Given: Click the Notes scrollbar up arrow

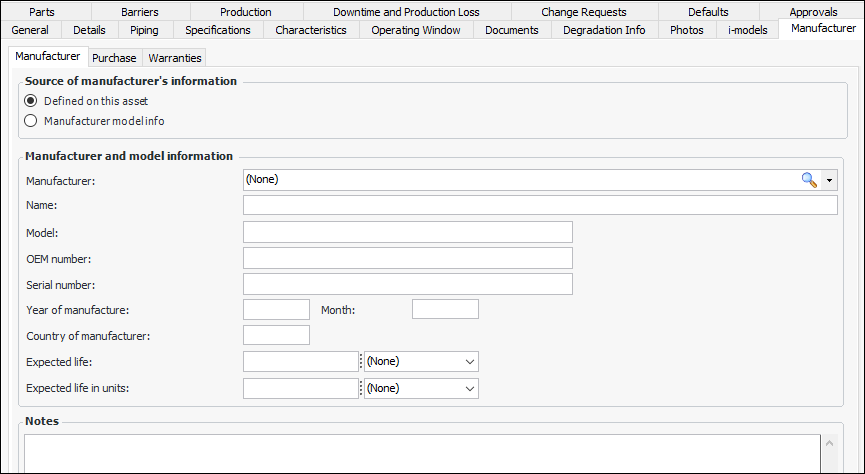Looking at the screenshot, I should tap(828, 443).
